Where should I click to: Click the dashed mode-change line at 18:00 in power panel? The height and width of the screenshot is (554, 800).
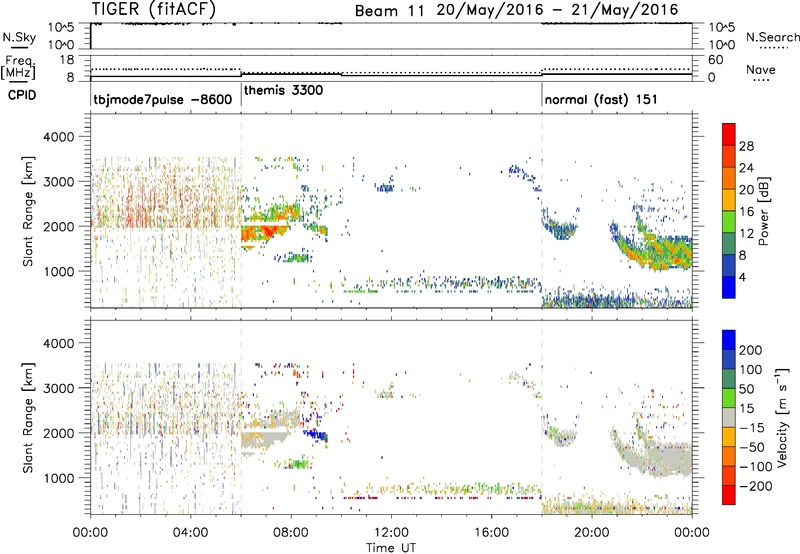[542, 209]
